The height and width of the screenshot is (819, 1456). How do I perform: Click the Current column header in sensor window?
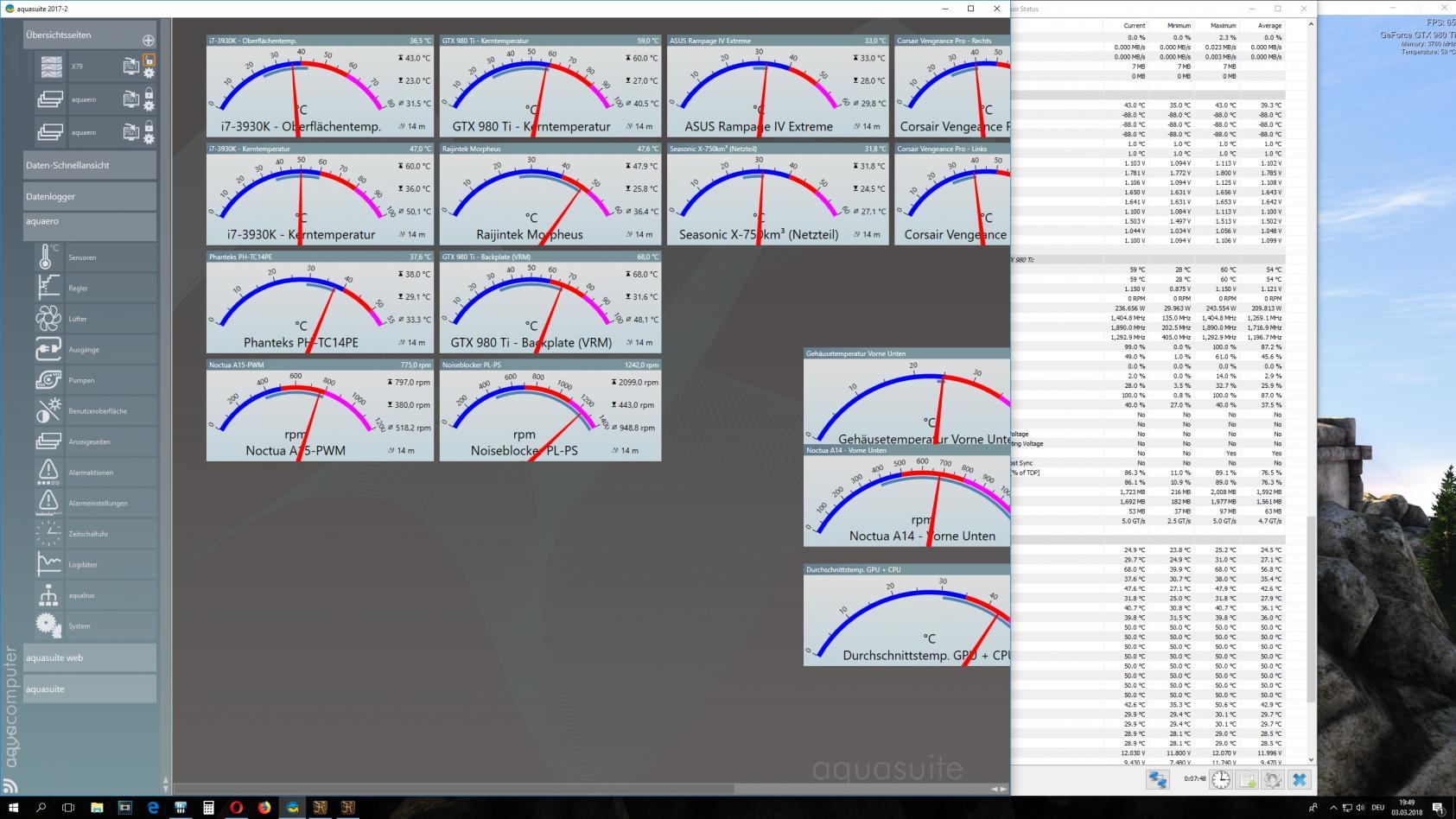(1135, 26)
